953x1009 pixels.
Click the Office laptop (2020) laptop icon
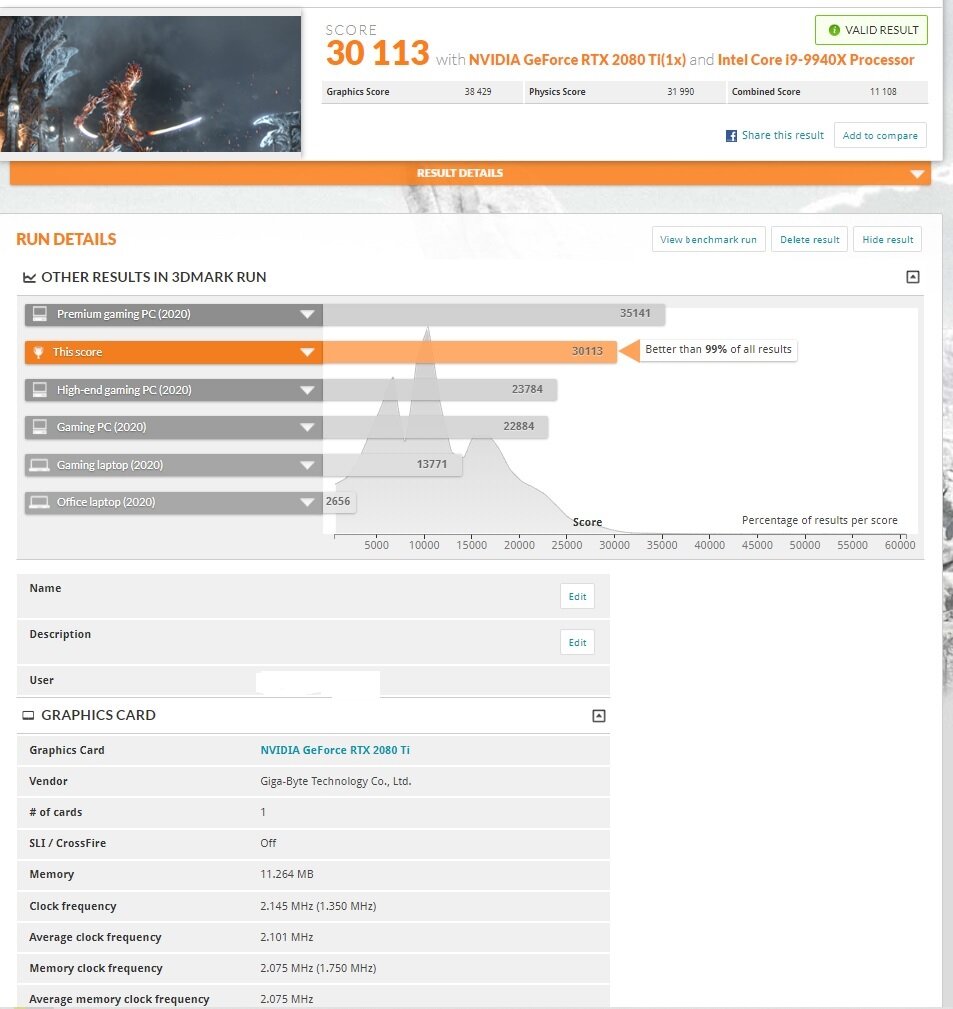(x=39, y=502)
